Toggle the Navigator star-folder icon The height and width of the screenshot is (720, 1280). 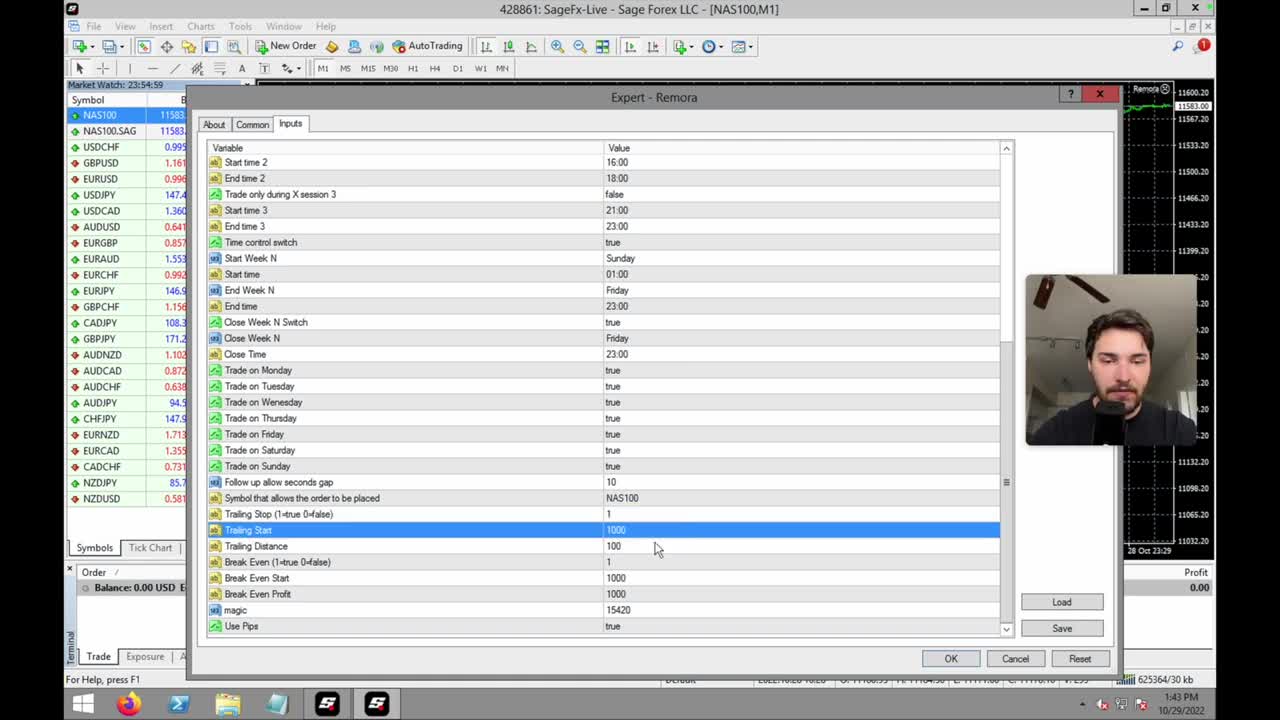[x=188, y=46]
